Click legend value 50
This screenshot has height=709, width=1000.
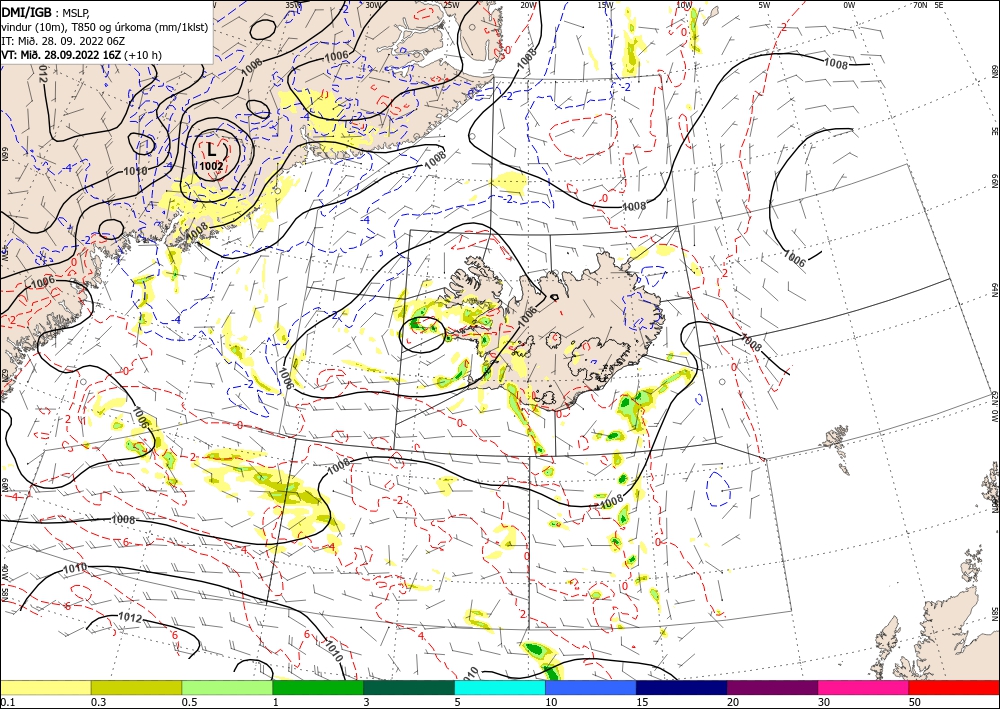[x=915, y=702]
